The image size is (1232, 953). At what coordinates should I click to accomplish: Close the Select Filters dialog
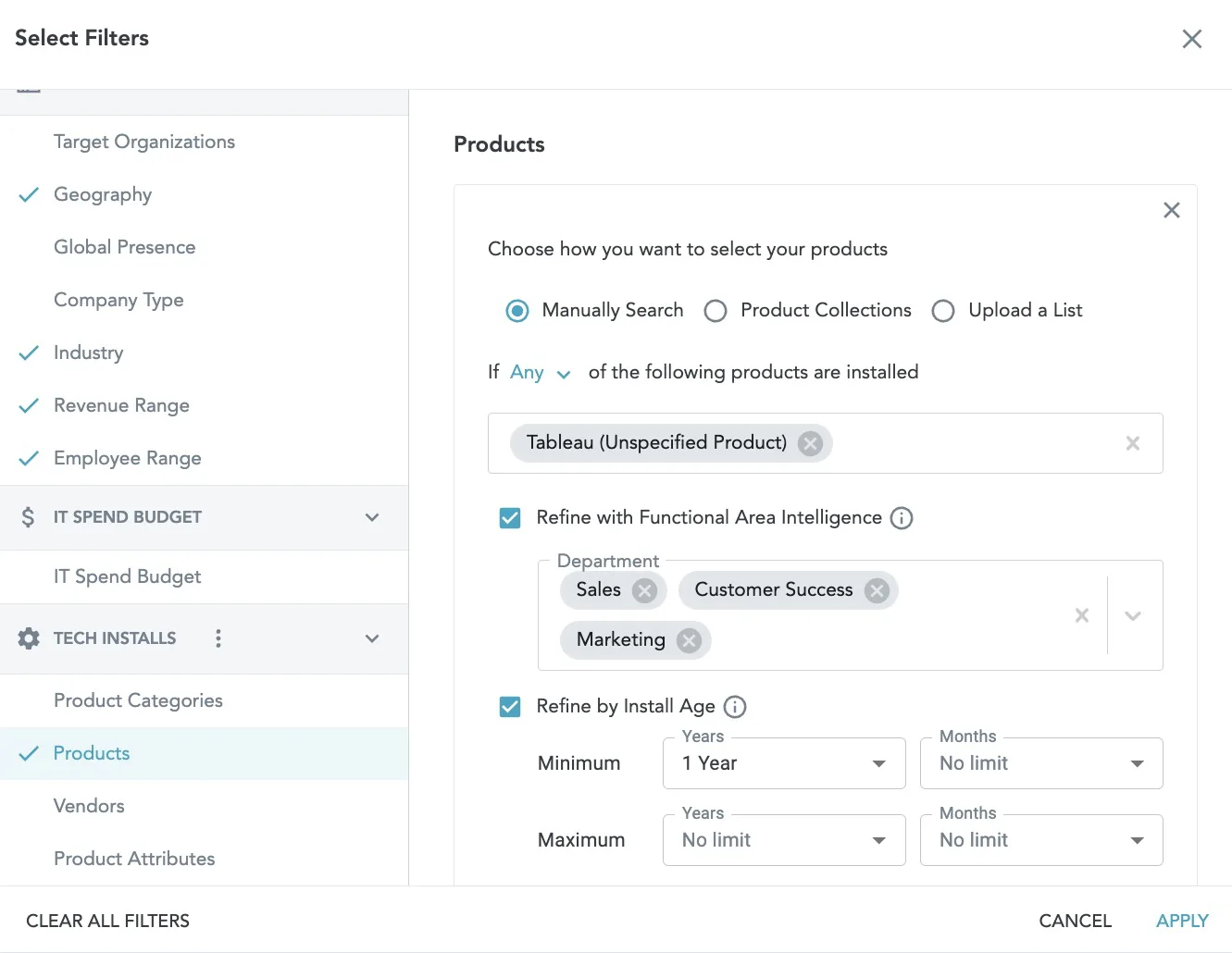tap(1191, 38)
